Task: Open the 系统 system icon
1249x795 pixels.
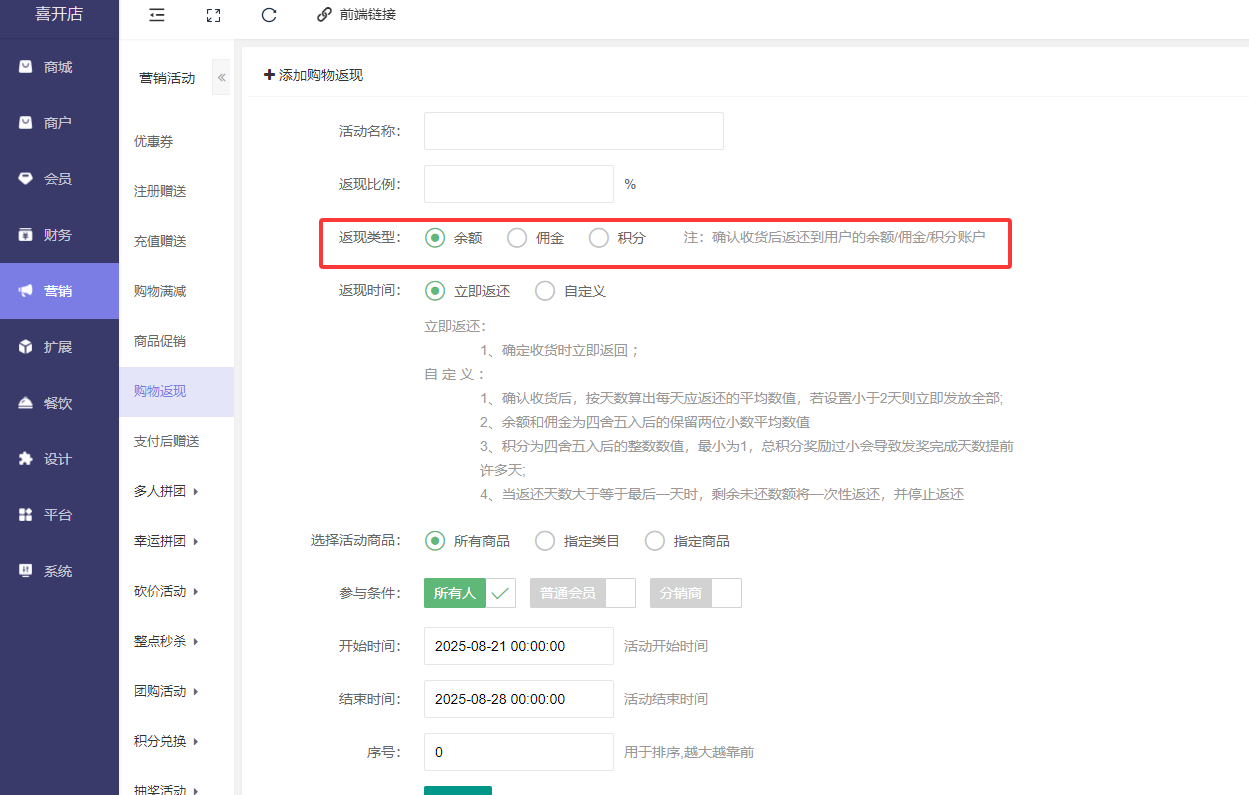Action: (26, 571)
